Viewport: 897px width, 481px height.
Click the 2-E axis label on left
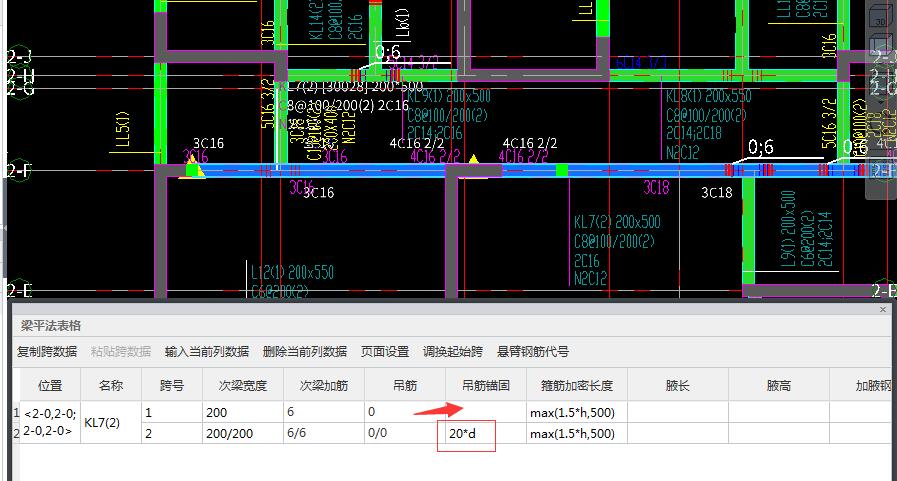(x=19, y=291)
